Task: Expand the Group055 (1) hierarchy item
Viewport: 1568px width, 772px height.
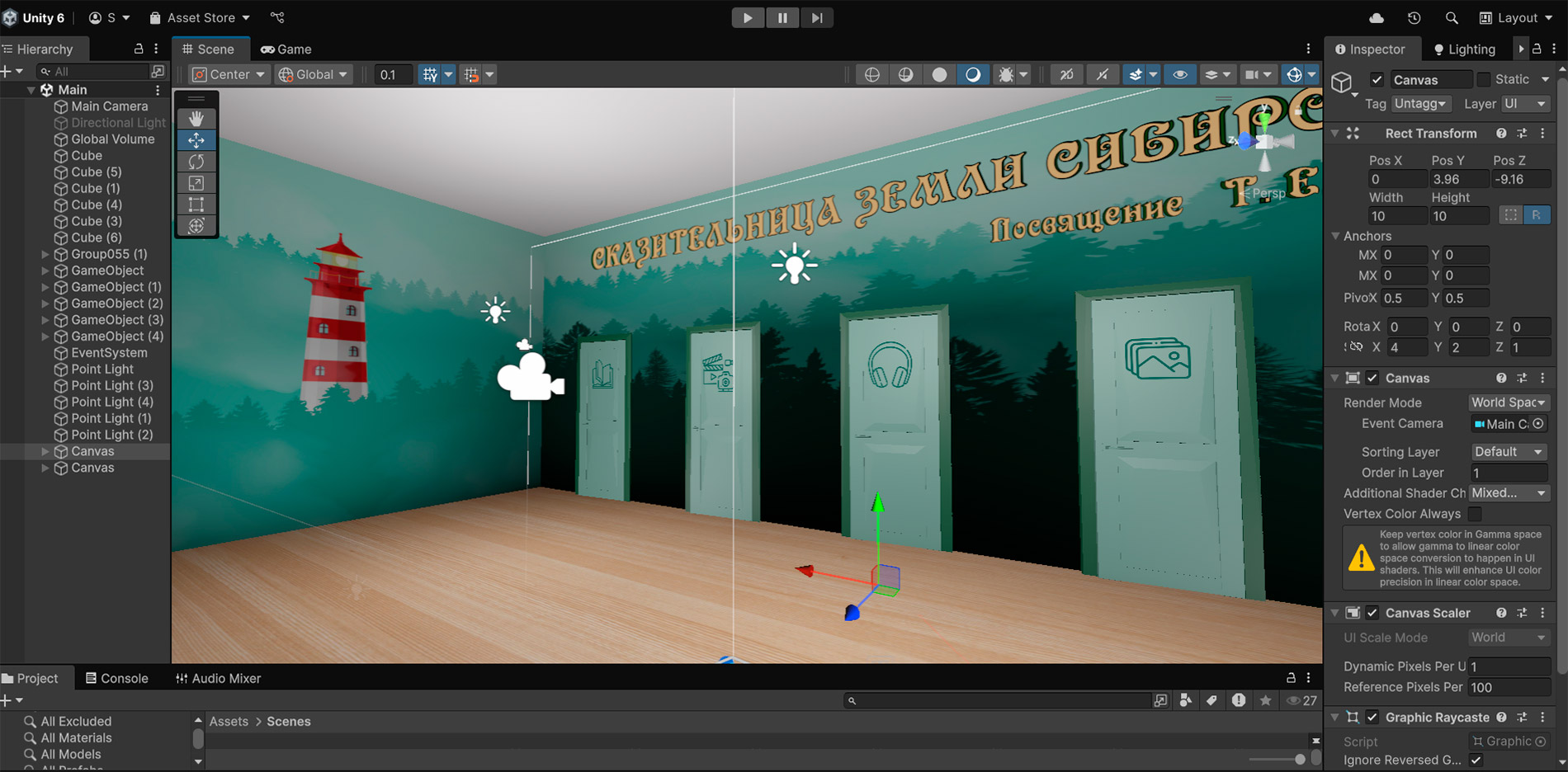Action: (x=45, y=254)
